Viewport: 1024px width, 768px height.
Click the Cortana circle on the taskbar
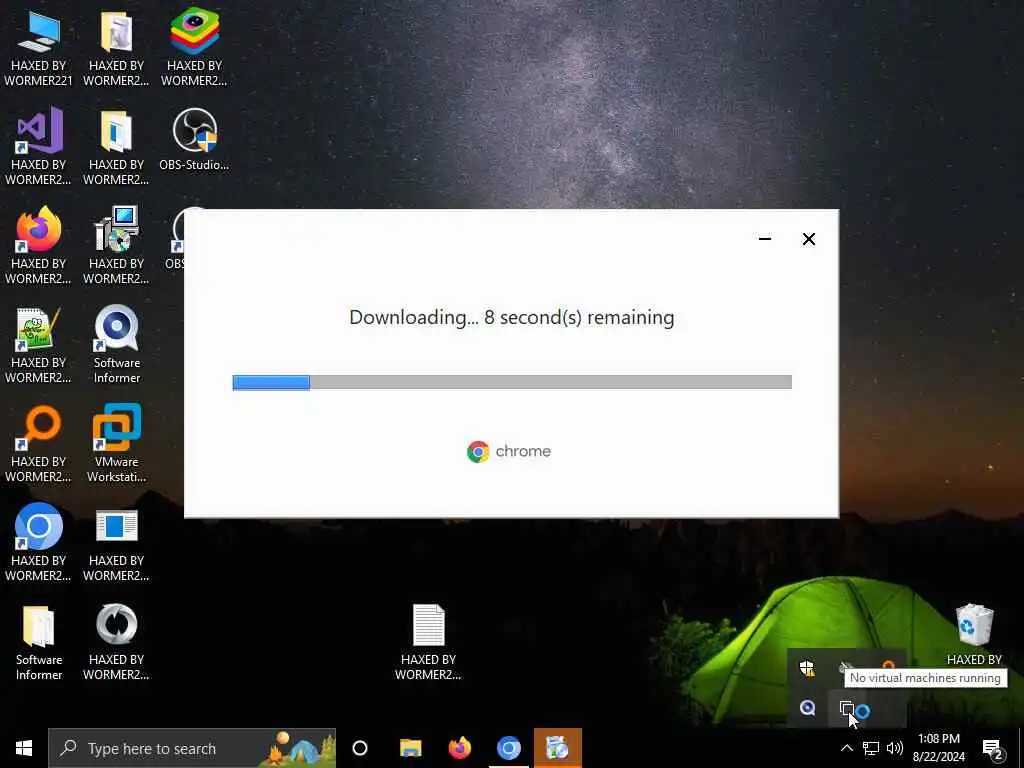tap(360, 748)
